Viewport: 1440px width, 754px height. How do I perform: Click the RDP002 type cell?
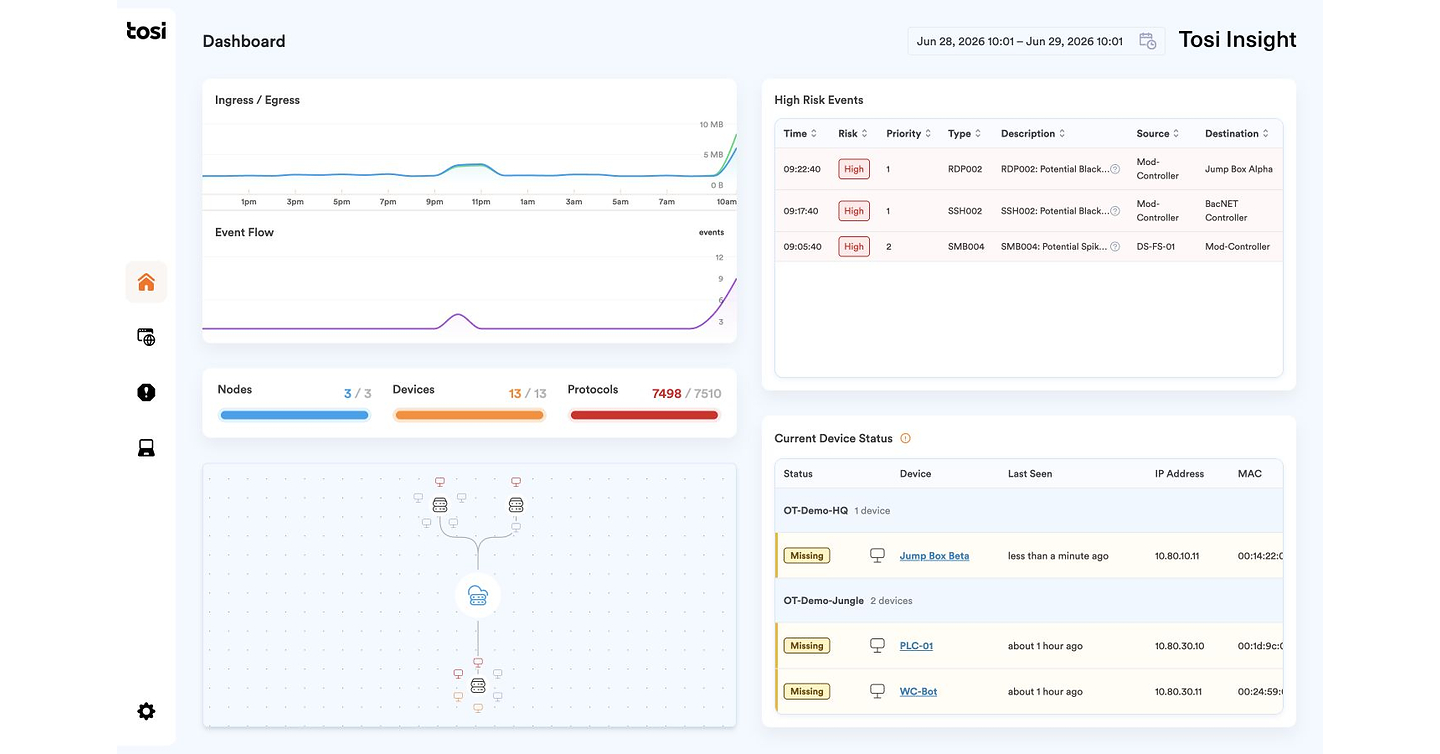965,169
